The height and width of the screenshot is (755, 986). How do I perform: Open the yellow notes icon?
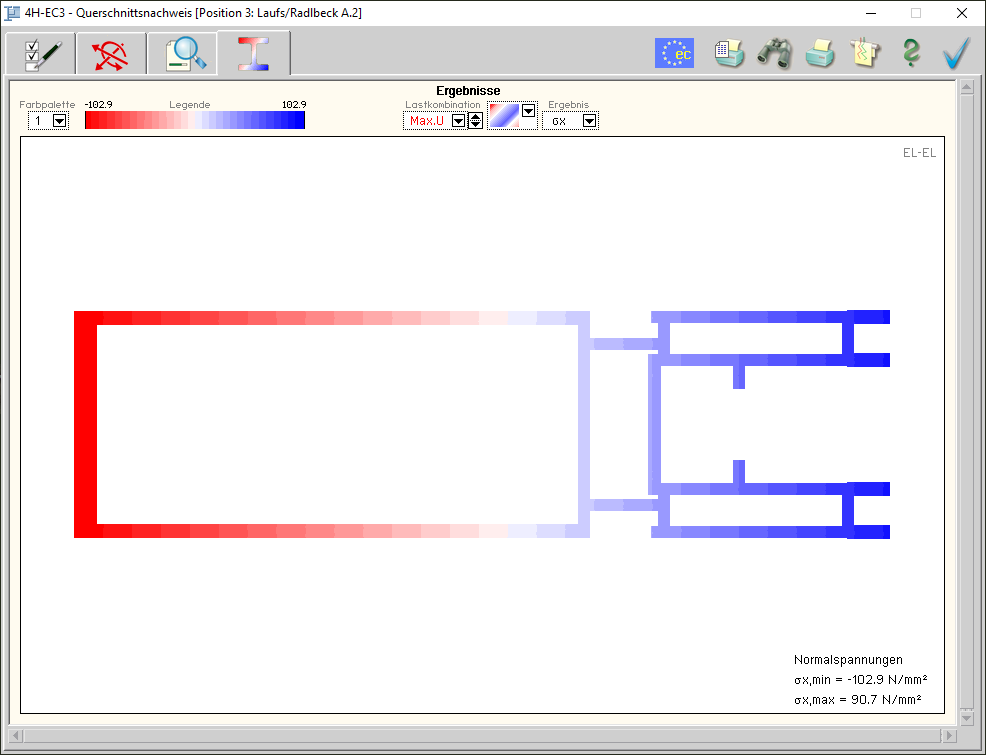pyautogui.click(x=864, y=53)
